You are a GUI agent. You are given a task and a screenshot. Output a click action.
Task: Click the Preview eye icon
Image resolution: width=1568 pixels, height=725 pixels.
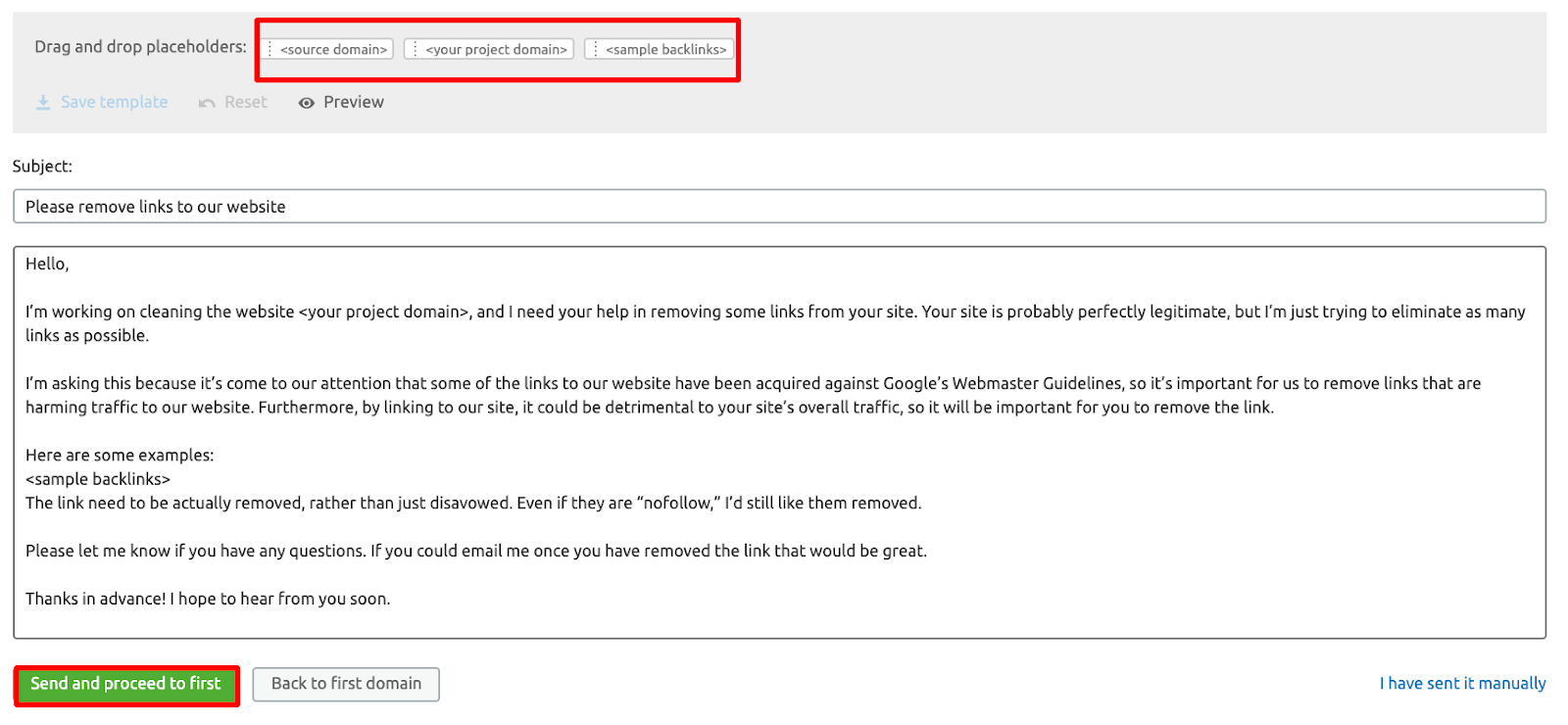307,103
